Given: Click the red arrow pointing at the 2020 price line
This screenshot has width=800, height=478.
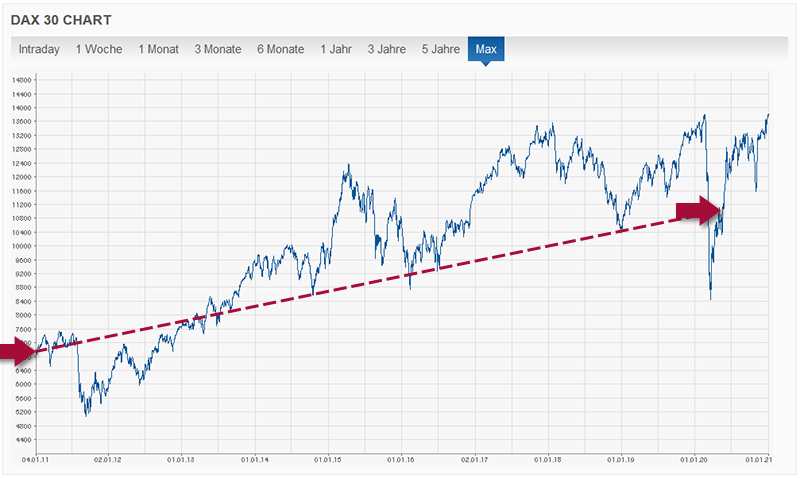Looking at the screenshot, I should point(699,210).
